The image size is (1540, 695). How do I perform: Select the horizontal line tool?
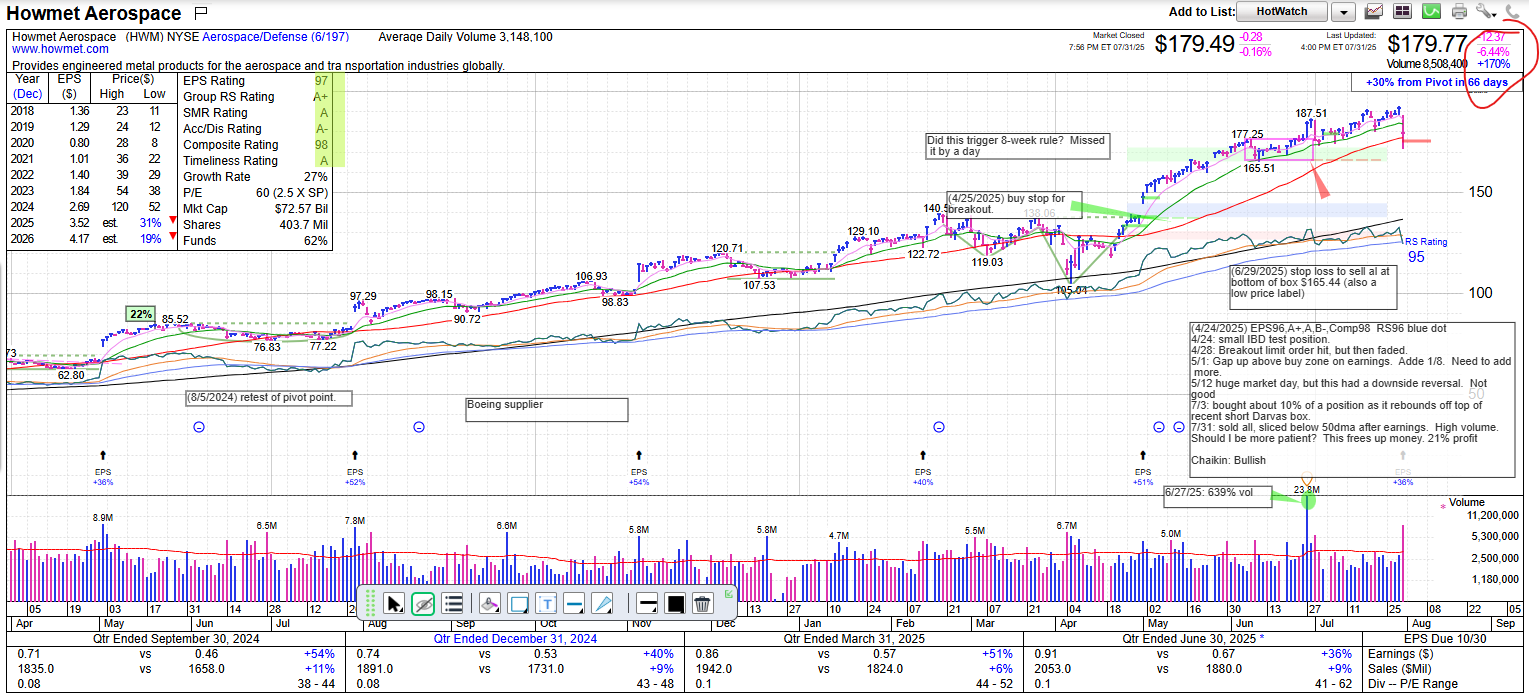pyautogui.click(x=574, y=603)
